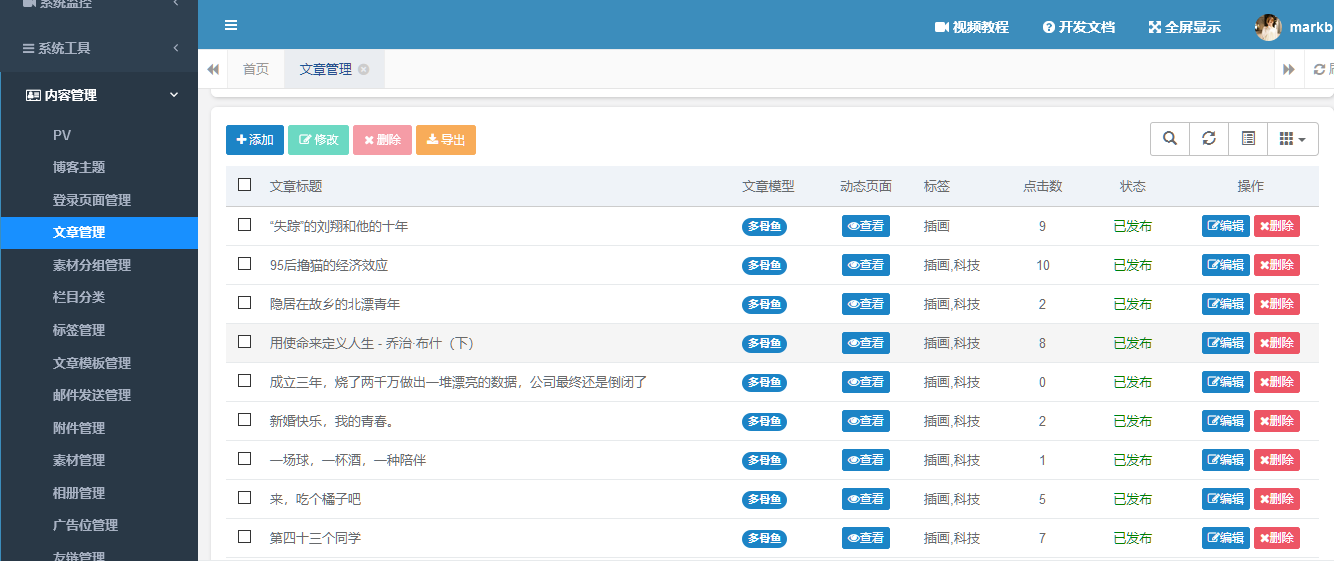Click the blue 添加 button
This screenshot has height=561, width=1334.
255,140
